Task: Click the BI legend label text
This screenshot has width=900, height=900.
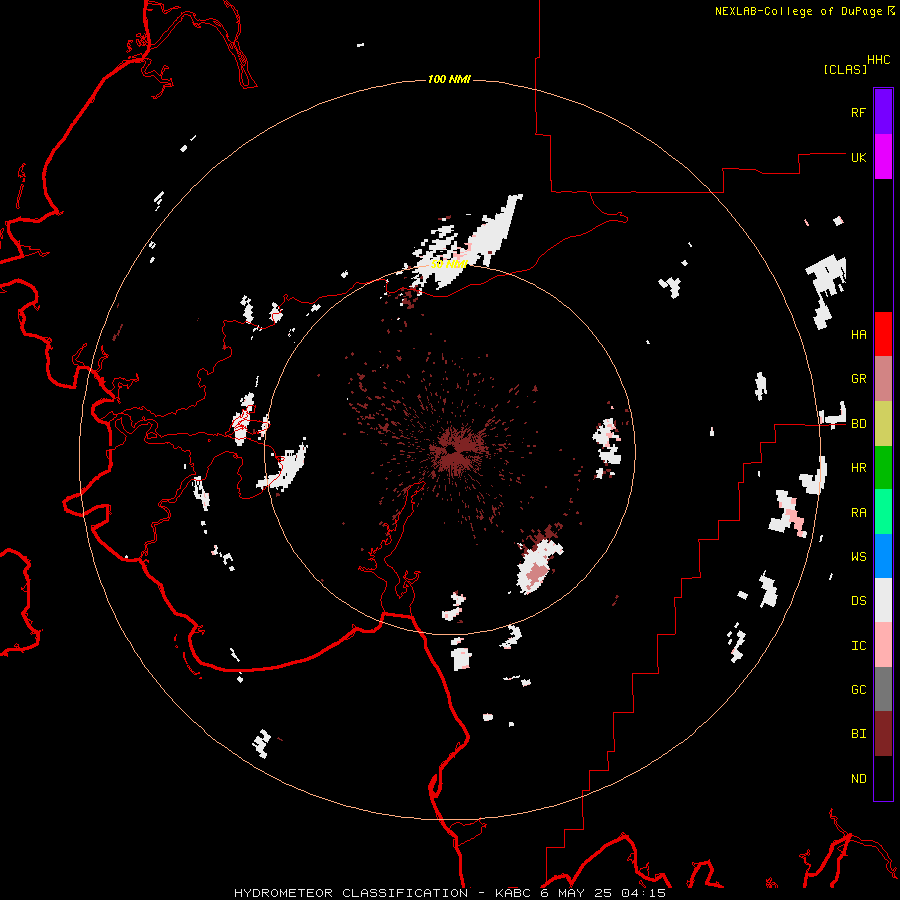Action: click(x=858, y=734)
